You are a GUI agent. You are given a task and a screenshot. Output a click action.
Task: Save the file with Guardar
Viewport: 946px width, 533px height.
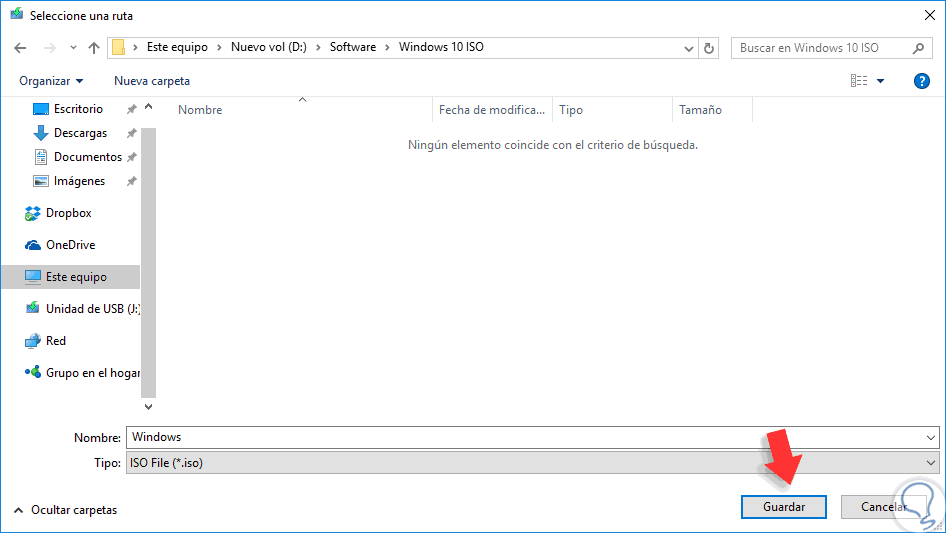(784, 507)
